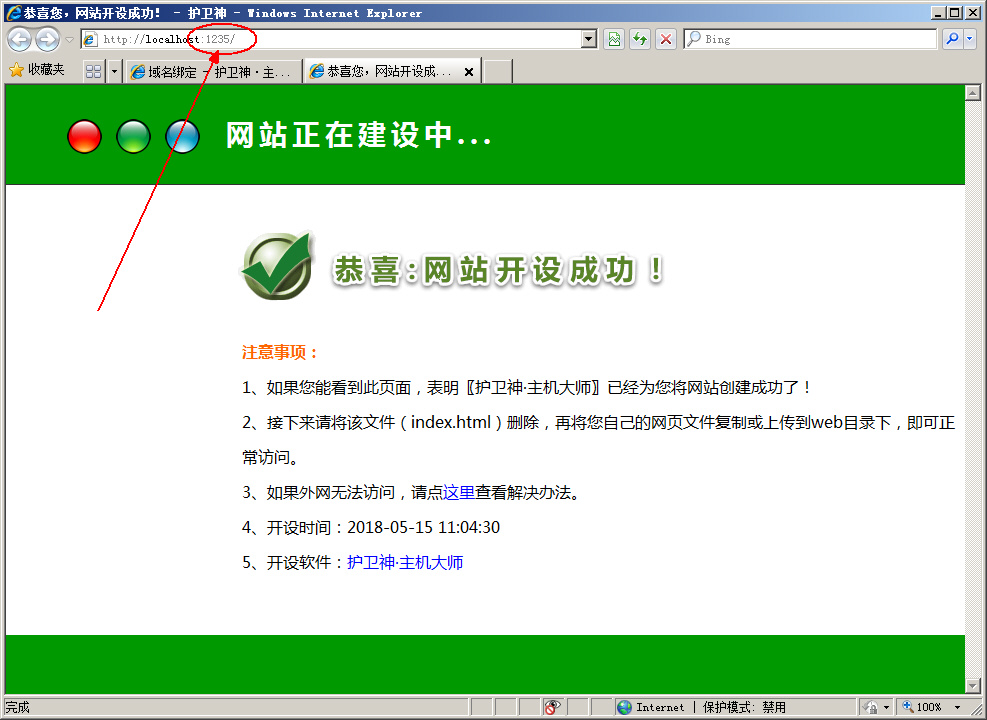
Task: Click the Quick Tabs grid icon
Action: pos(93,71)
